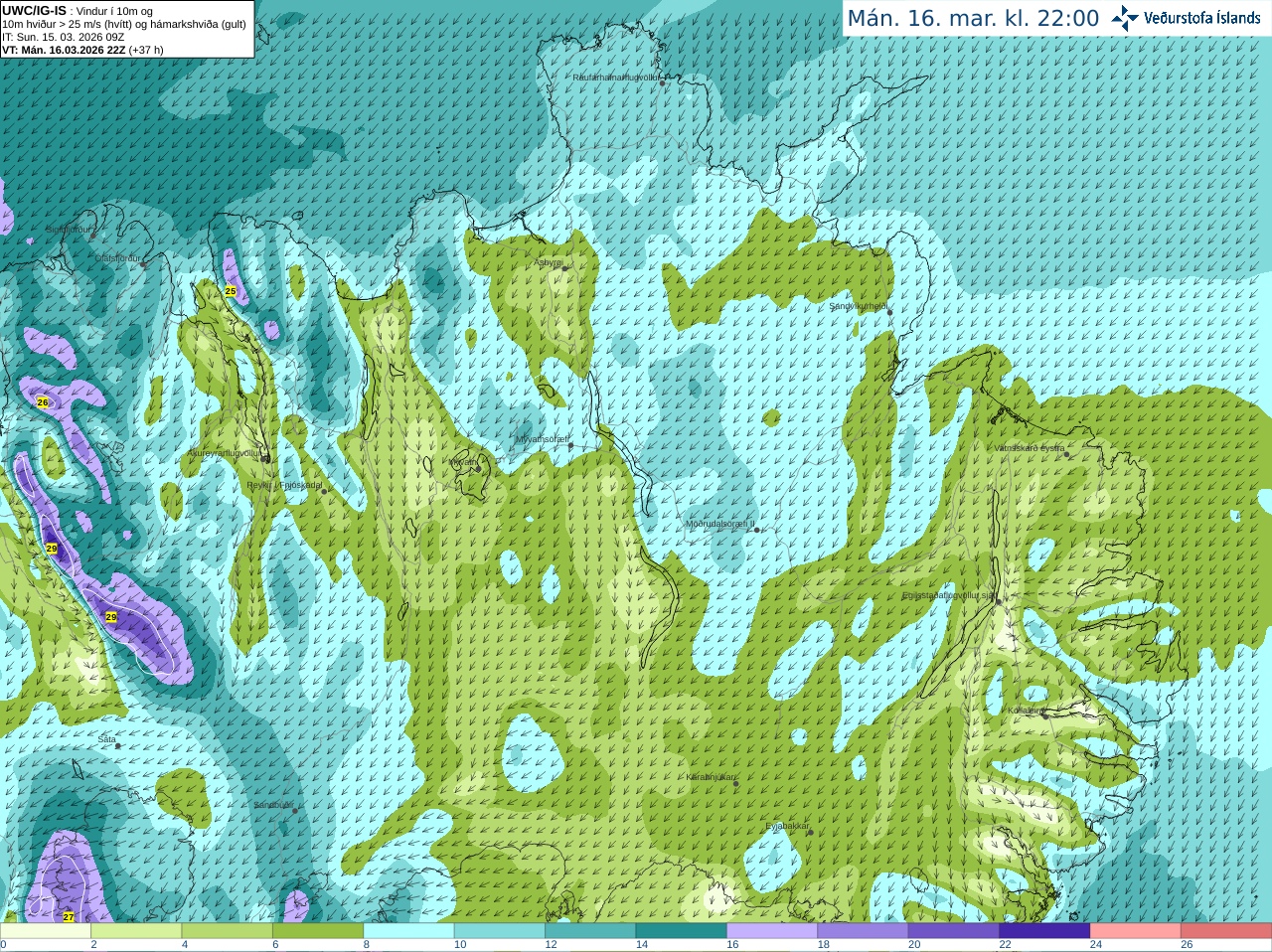Viewport: 1272px width, 952px height.
Task: Select the Sandbúðir station label
Action: (x=273, y=805)
